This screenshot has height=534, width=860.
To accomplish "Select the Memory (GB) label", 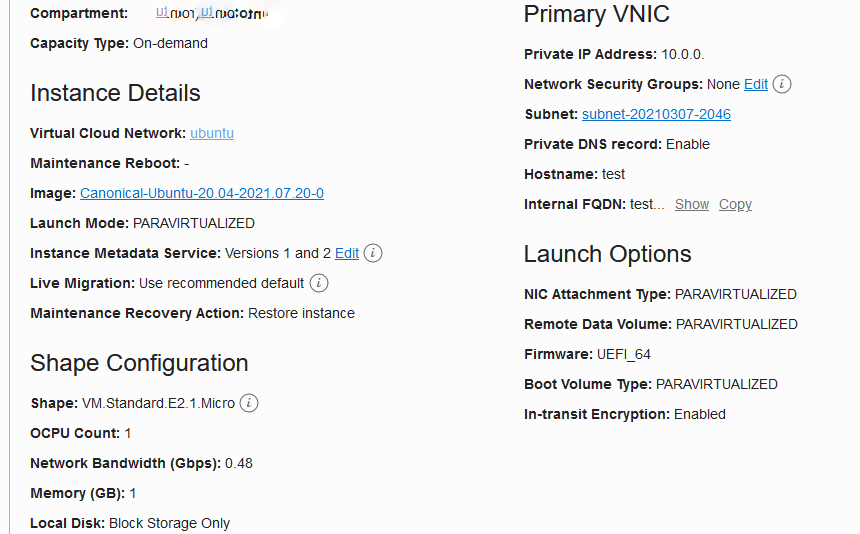I will [x=78, y=493].
